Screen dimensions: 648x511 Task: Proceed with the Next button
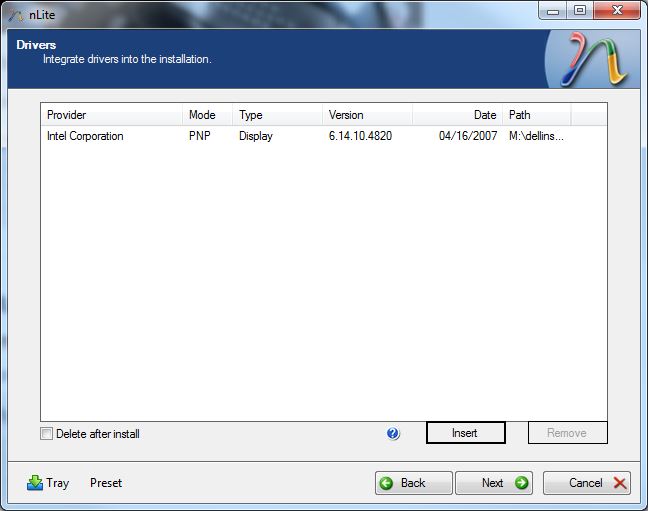tap(494, 483)
